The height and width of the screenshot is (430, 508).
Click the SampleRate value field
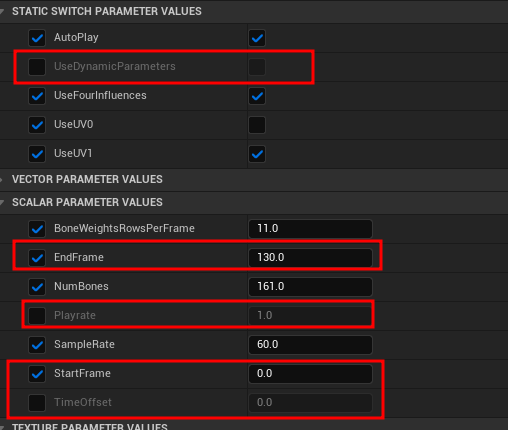click(x=310, y=345)
